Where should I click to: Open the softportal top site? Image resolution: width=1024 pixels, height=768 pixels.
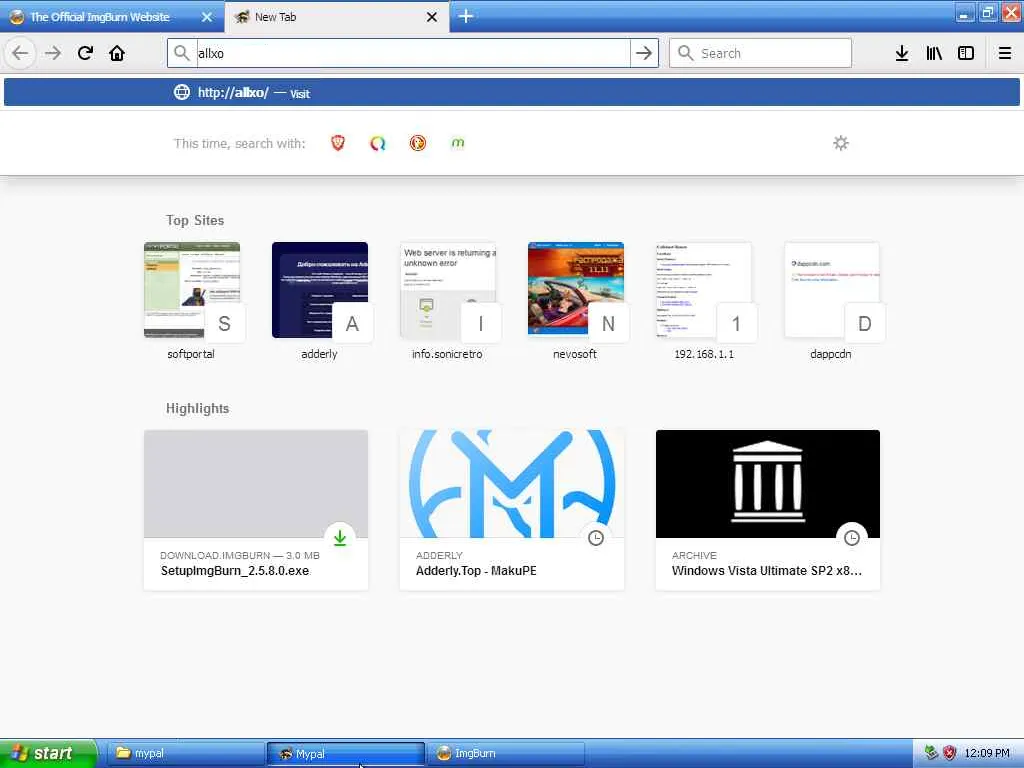click(x=191, y=301)
